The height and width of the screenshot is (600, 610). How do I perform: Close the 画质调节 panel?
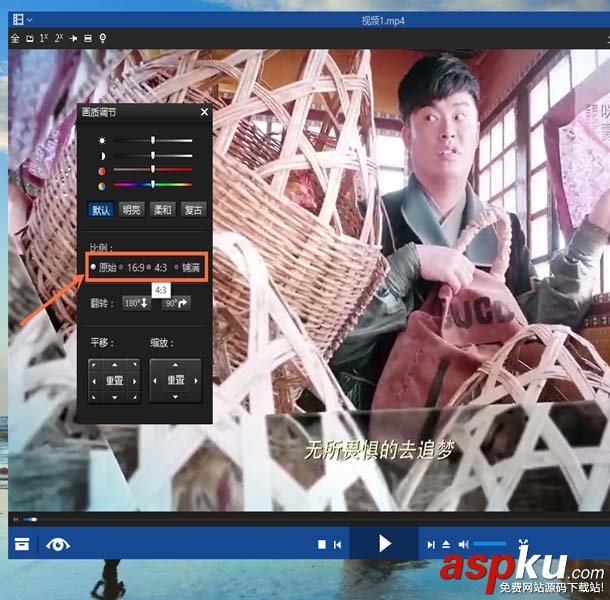(204, 112)
